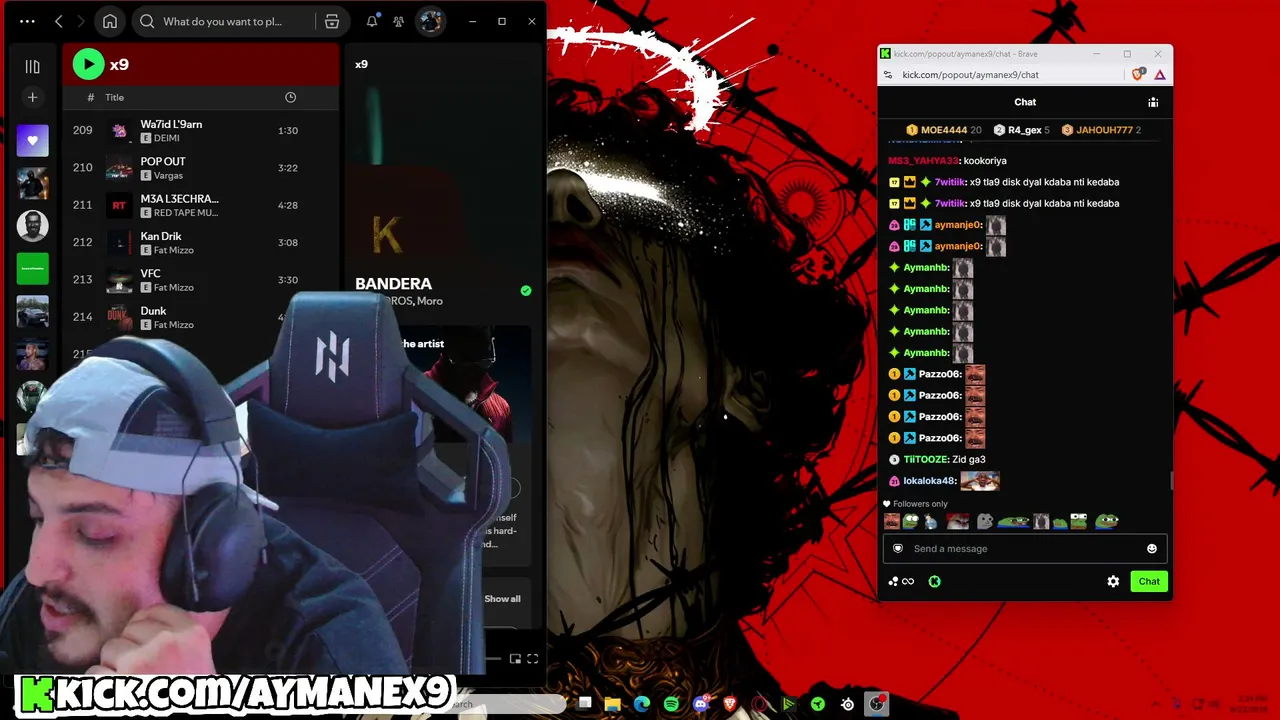Open the Spotify profile avatar menu
1280x720 pixels.
[431, 21]
